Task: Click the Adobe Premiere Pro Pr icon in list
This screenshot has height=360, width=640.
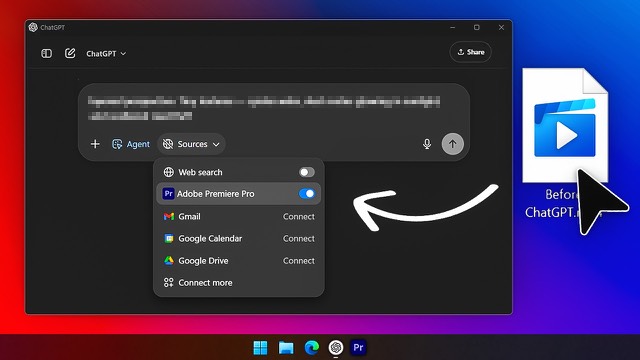Action: tap(168, 193)
